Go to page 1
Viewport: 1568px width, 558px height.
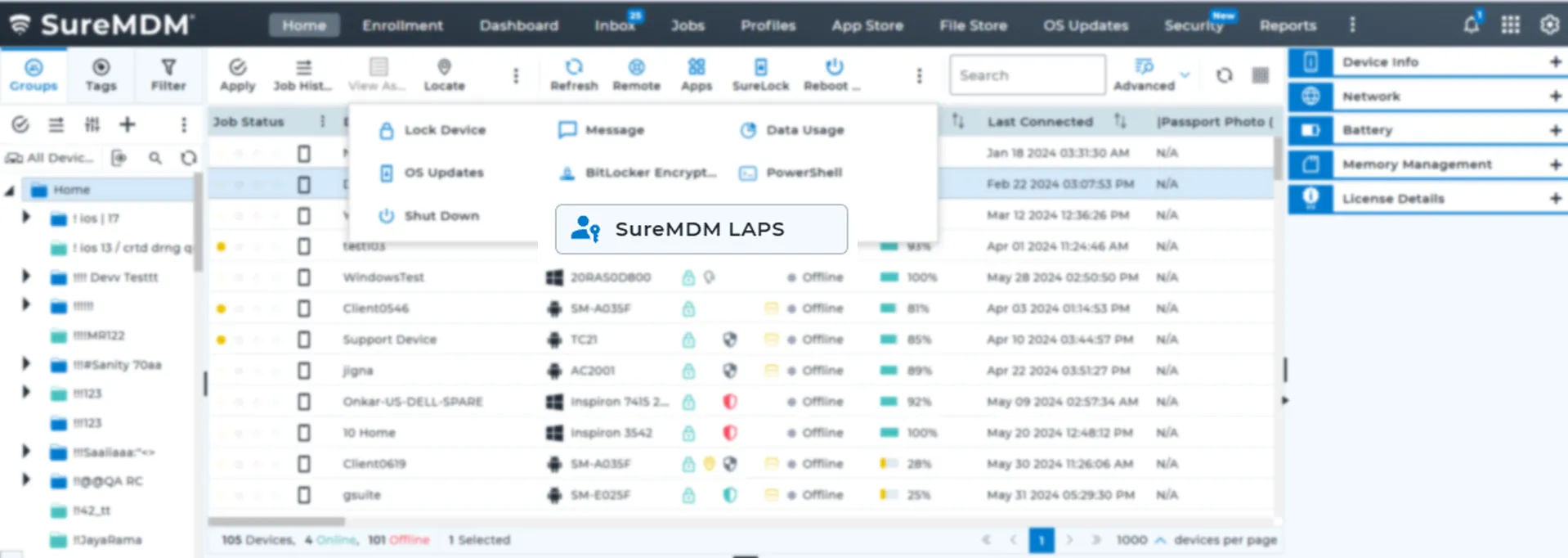[1041, 540]
